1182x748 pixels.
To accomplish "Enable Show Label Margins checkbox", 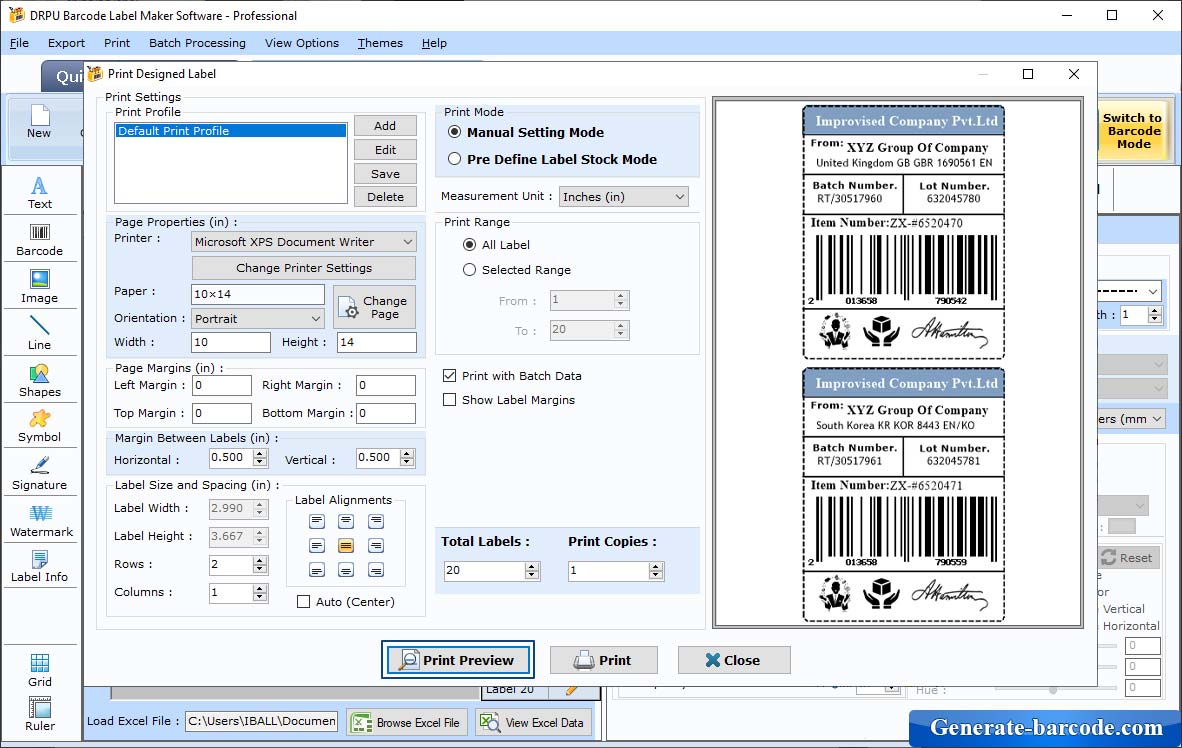I will (449, 400).
